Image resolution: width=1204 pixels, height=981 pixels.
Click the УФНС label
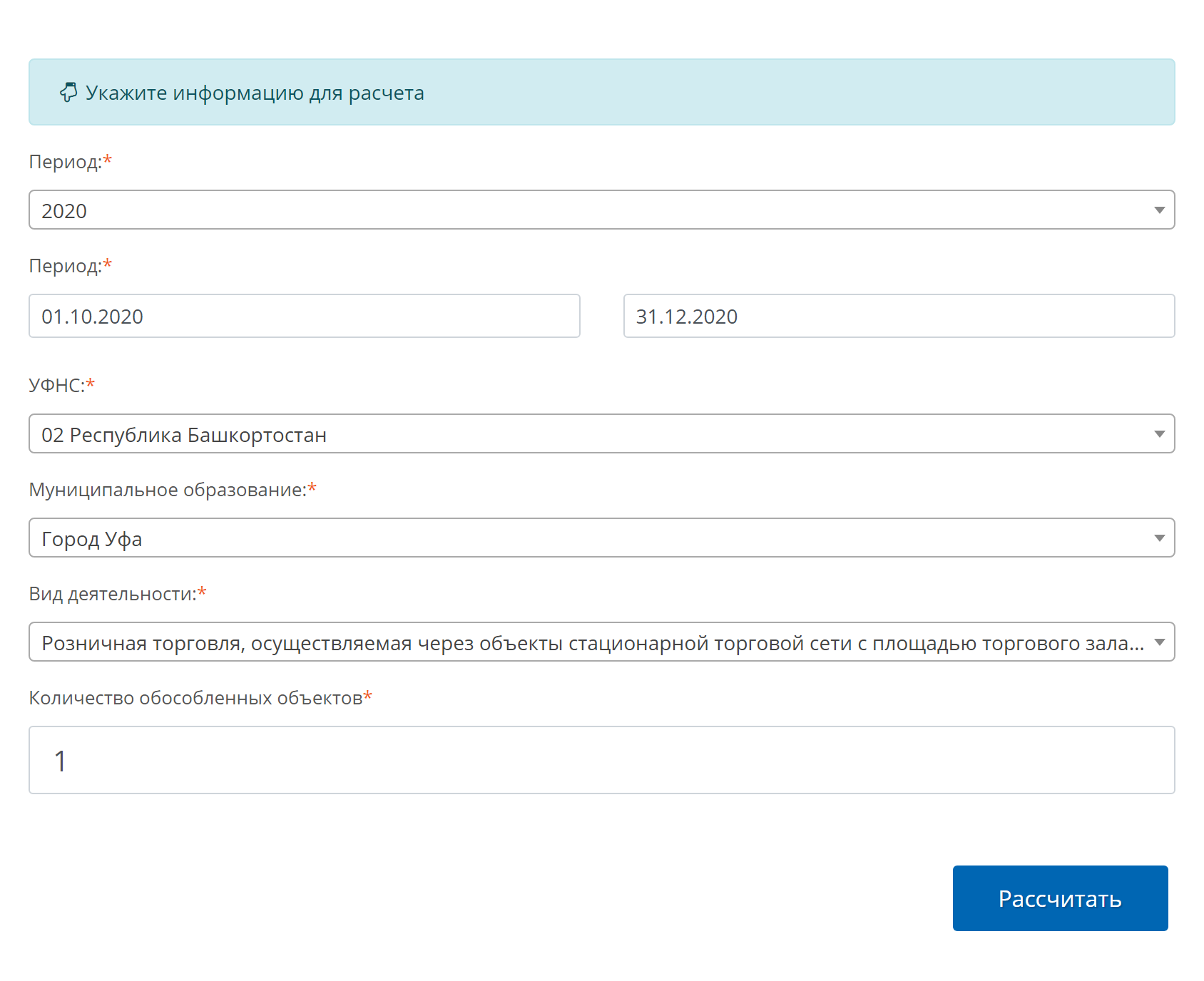(57, 385)
